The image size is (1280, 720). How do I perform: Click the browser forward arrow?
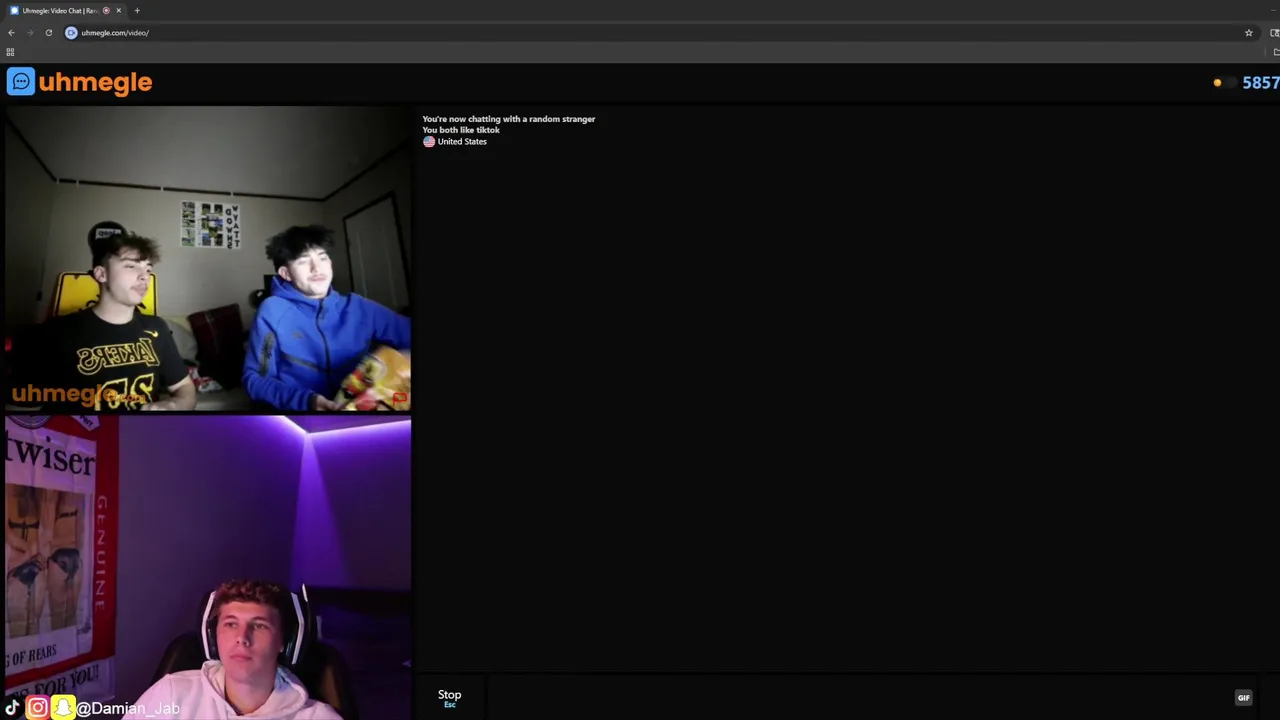click(x=30, y=33)
